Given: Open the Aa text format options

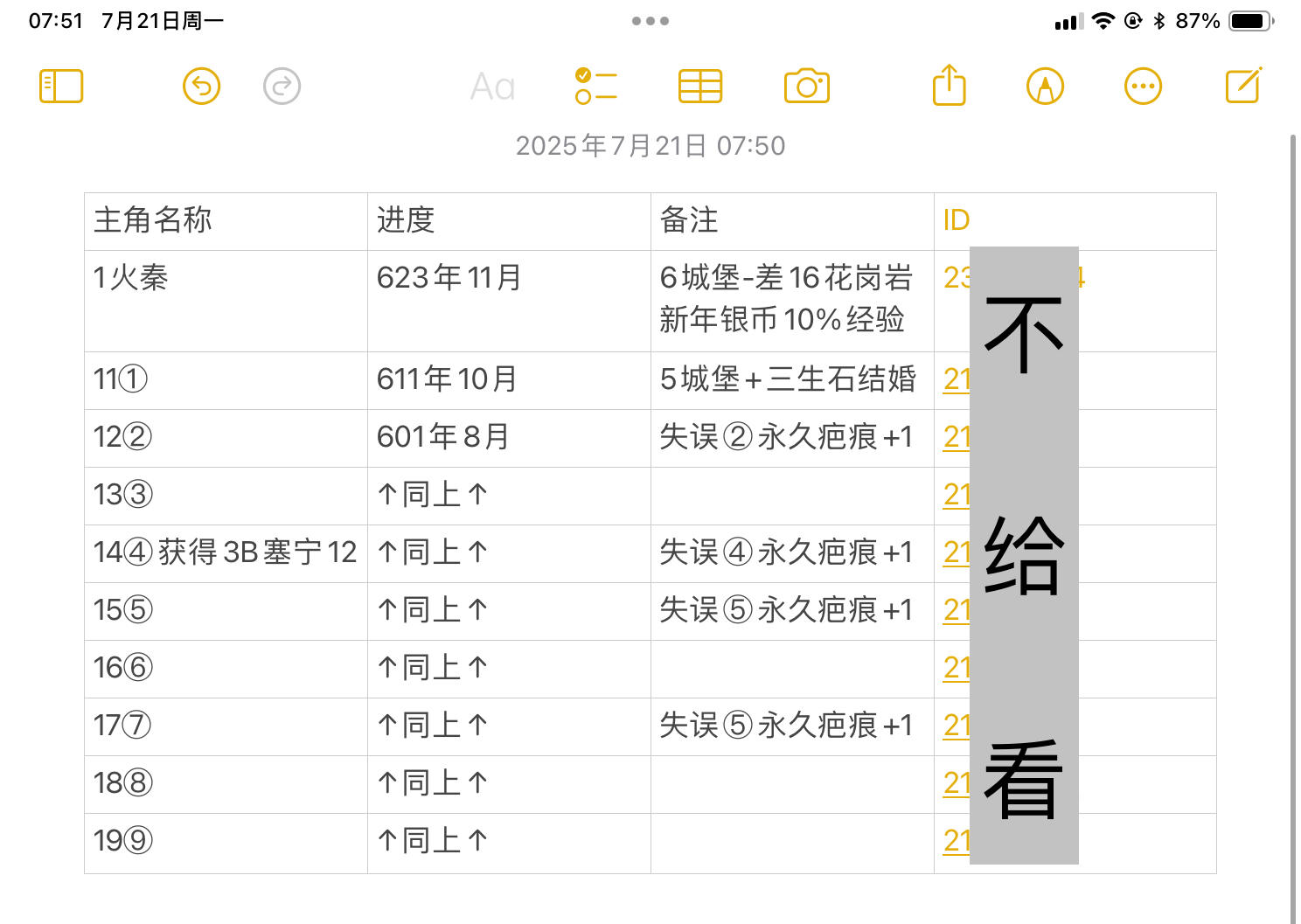Looking at the screenshot, I should coord(492,87).
